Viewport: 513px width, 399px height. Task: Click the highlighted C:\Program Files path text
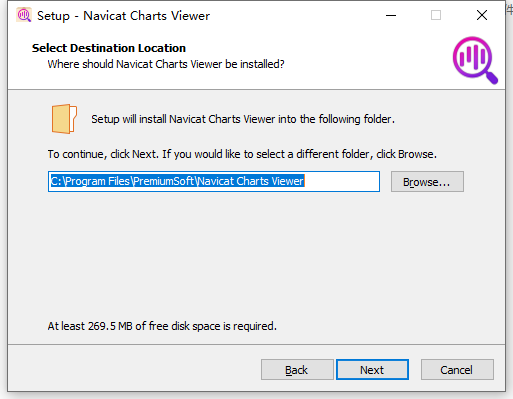click(177, 181)
